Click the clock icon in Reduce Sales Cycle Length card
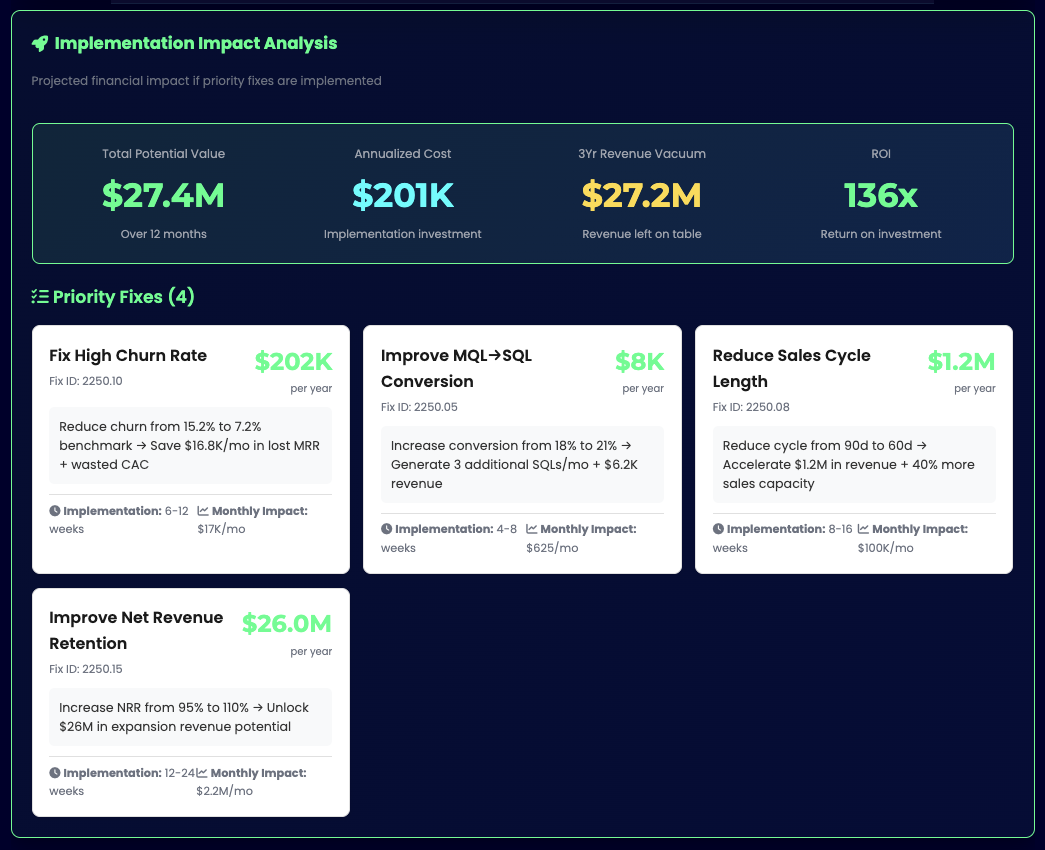Image resolution: width=1045 pixels, height=850 pixels. [x=717, y=528]
